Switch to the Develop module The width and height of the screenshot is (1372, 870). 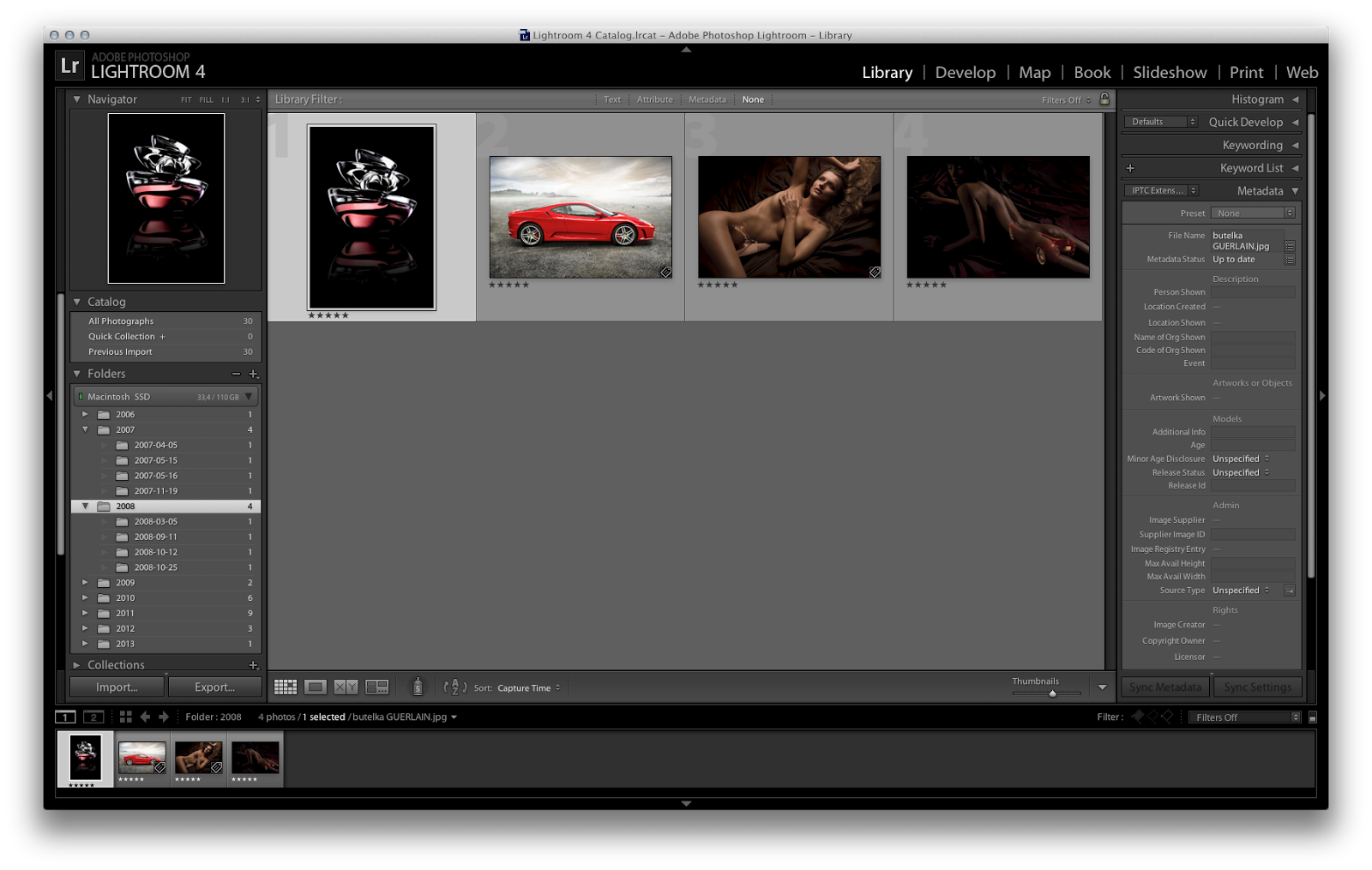point(965,73)
